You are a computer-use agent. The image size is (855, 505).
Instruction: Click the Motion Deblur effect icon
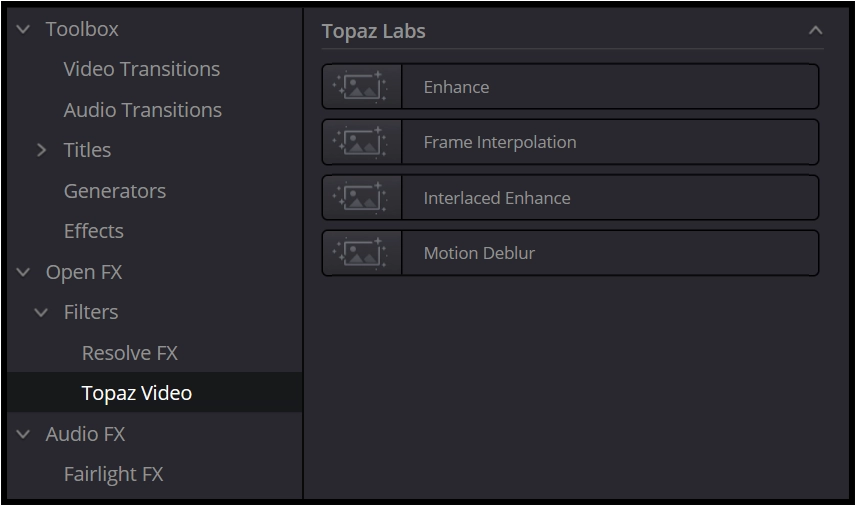tap(362, 253)
